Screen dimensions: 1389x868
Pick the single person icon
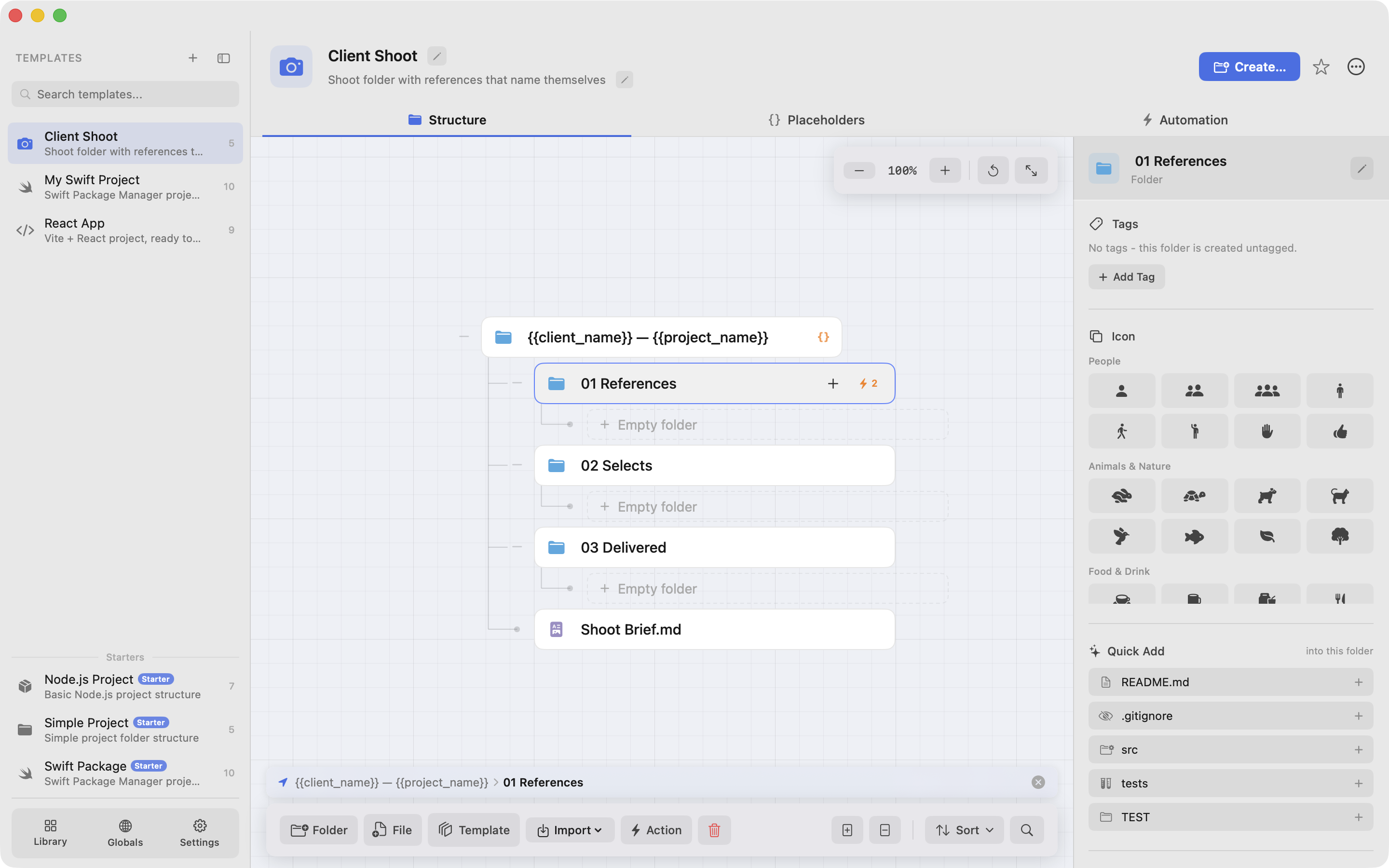coord(1121,391)
